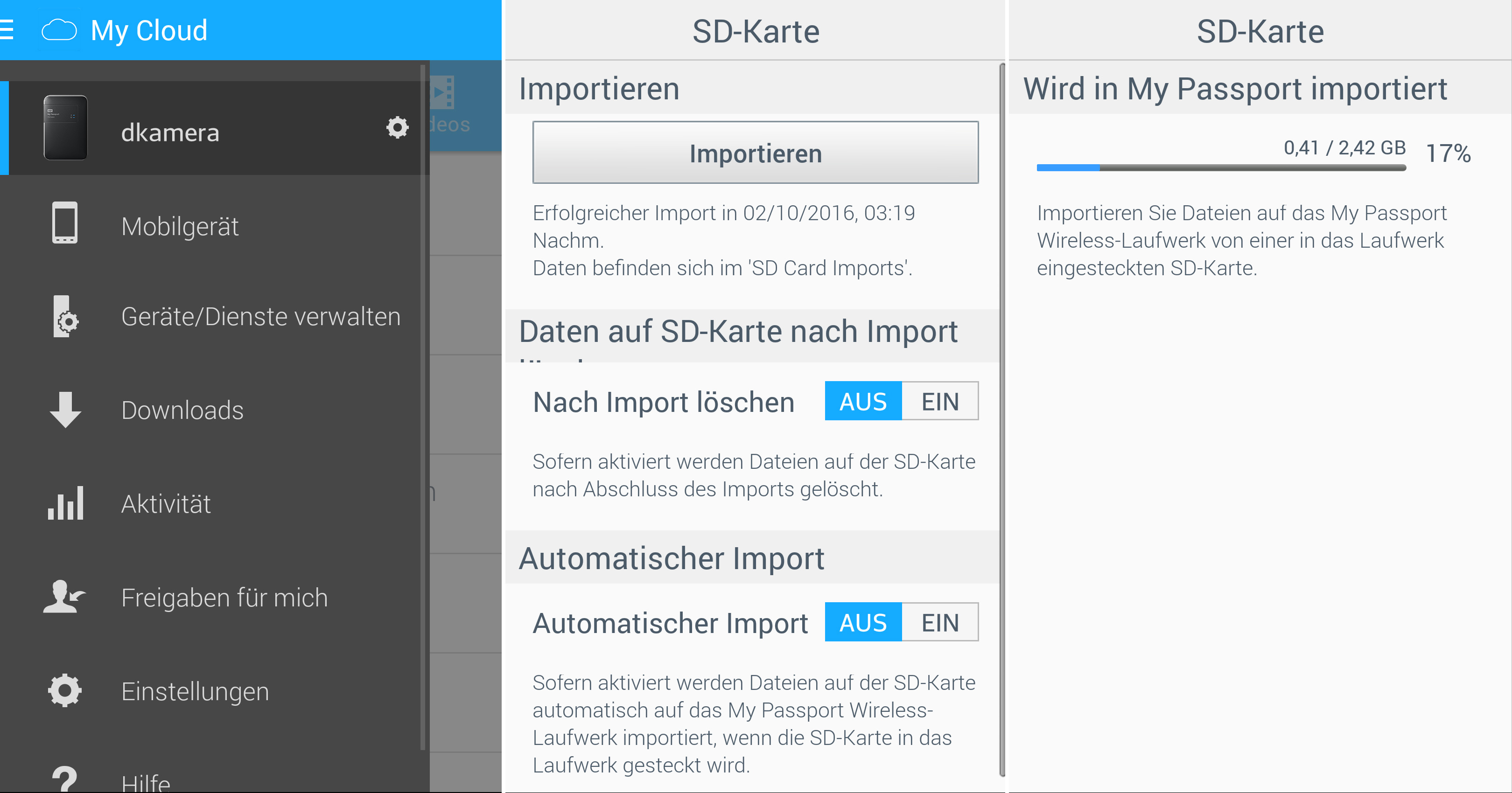
Task: Open Hilfe from the side menu
Action: (146, 781)
